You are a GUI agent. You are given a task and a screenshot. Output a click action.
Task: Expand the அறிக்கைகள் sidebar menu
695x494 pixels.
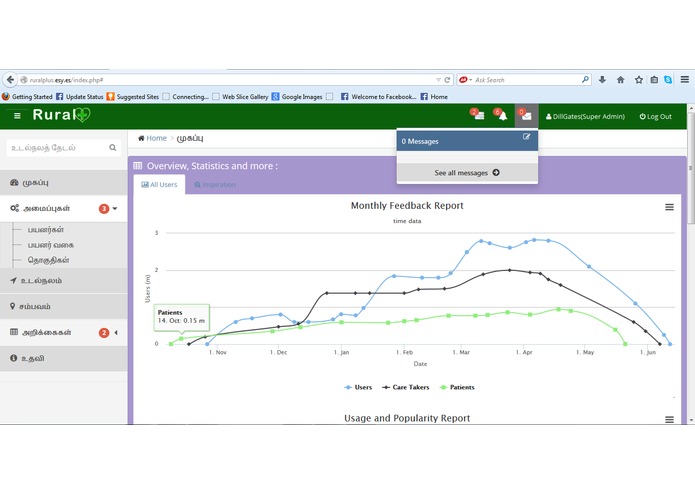click(63, 332)
